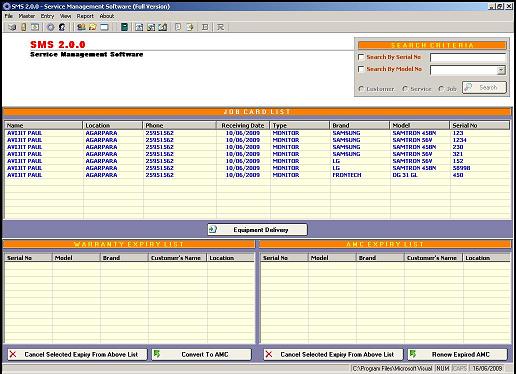Click the SMS application icon in title bar
516x374 pixels.
coord(6,6)
